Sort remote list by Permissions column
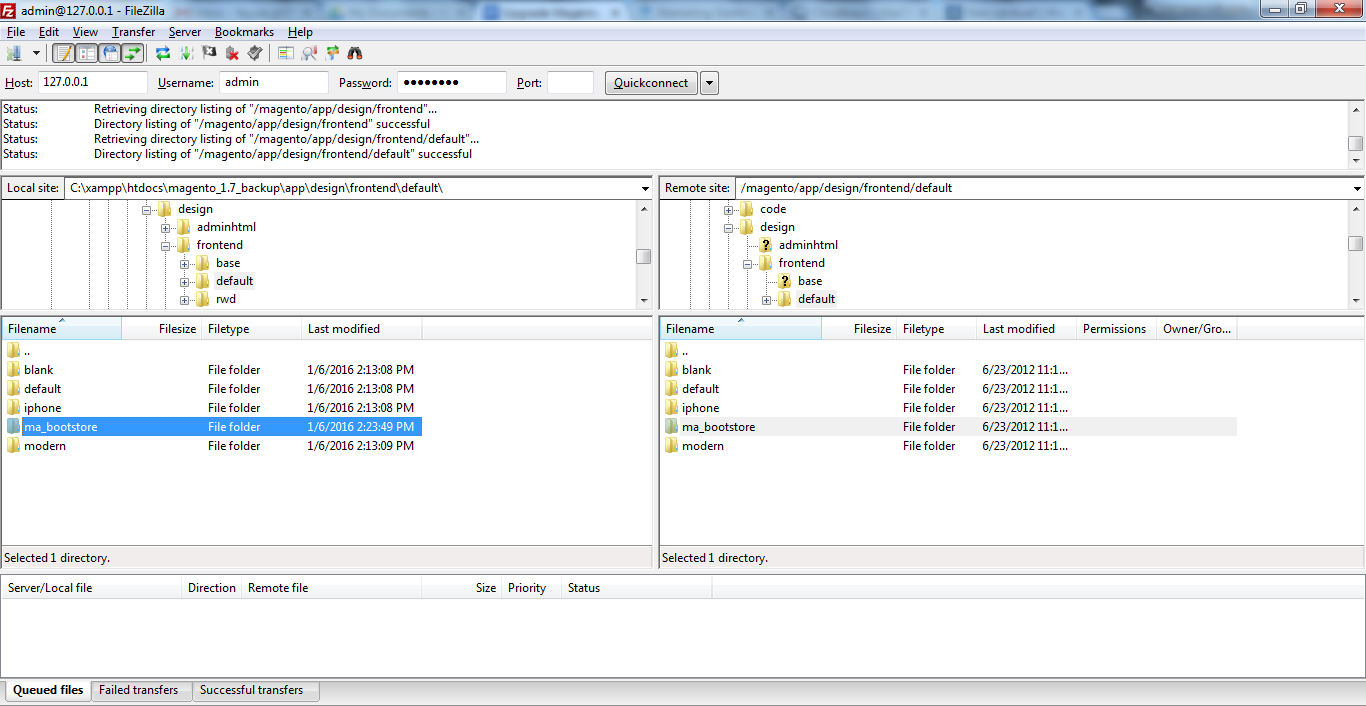This screenshot has width=1366, height=706. click(x=1116, y=329)
